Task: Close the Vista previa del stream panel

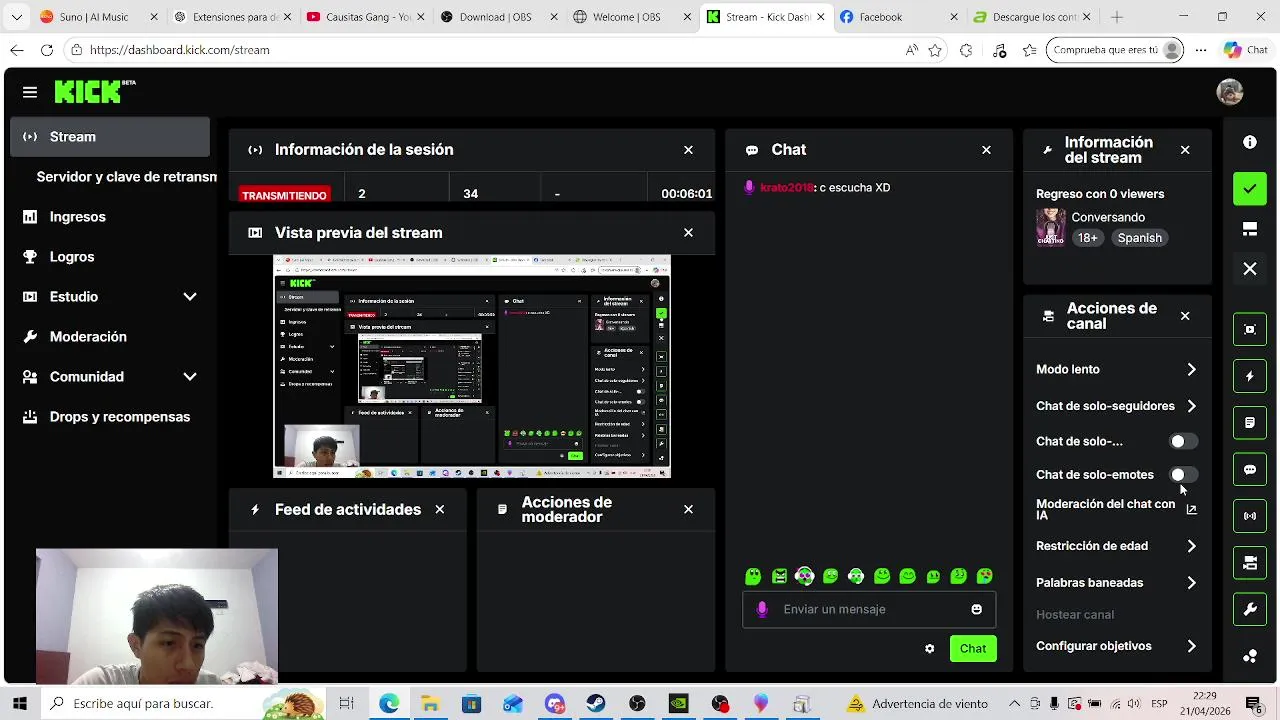Action: (688, 233)
